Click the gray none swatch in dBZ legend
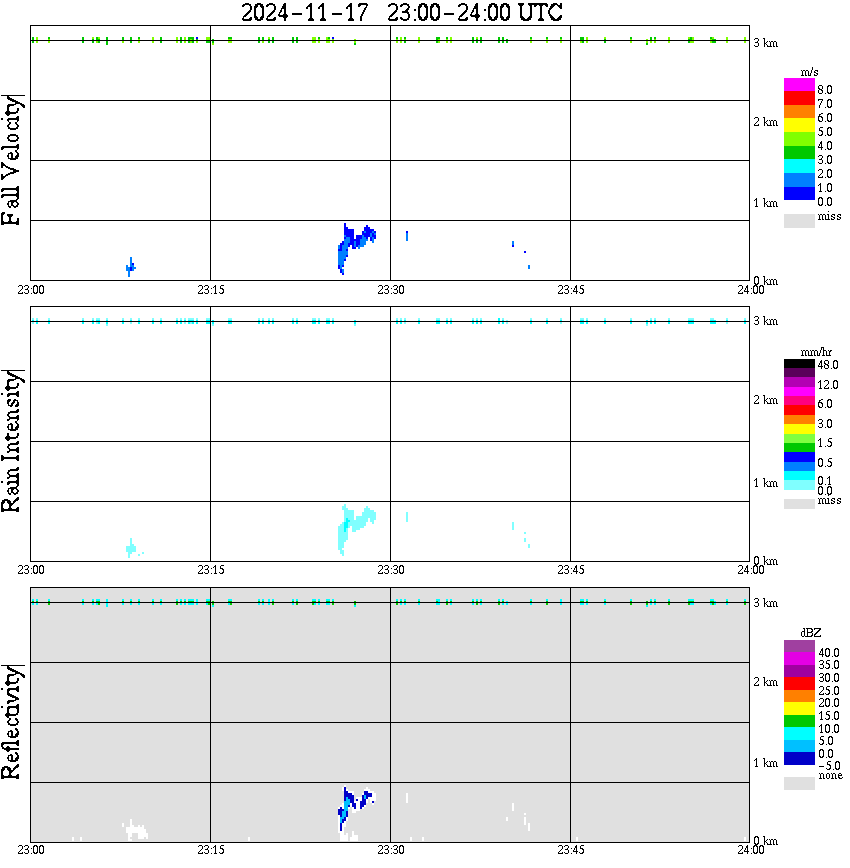Viewport: 850px width, 868px height. pos(799,783)
